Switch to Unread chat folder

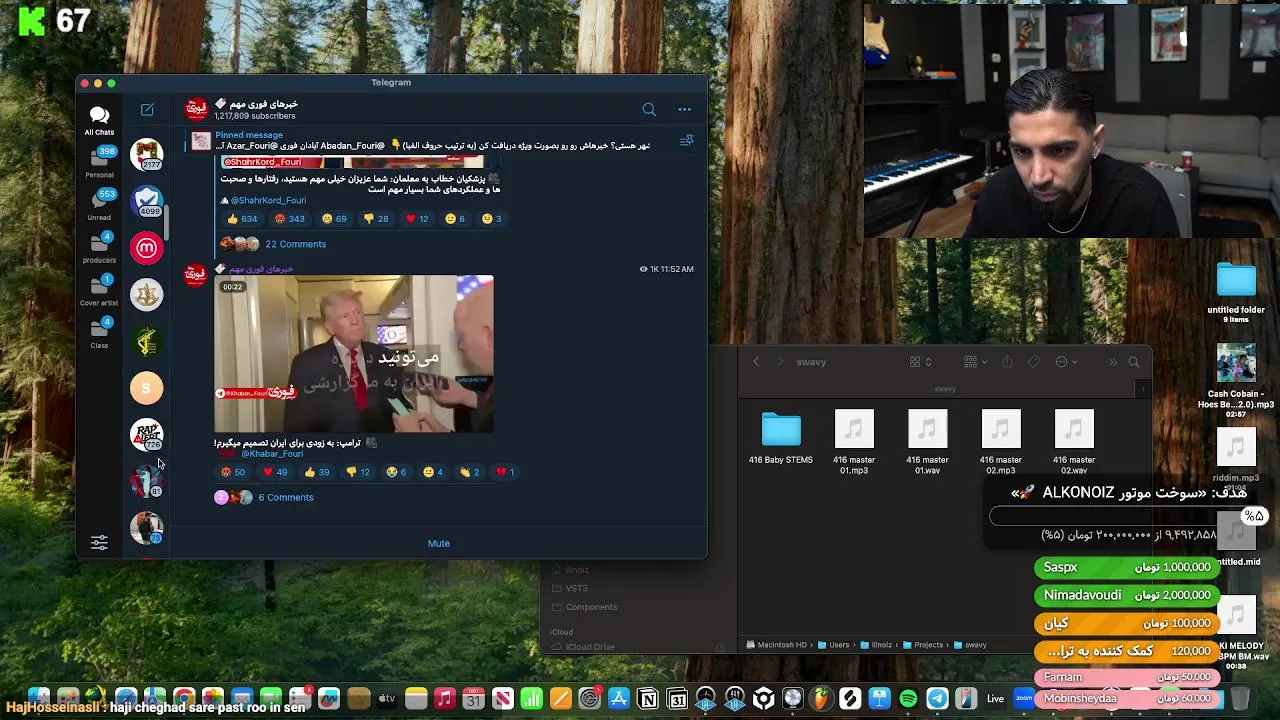[x=99, y=205]
